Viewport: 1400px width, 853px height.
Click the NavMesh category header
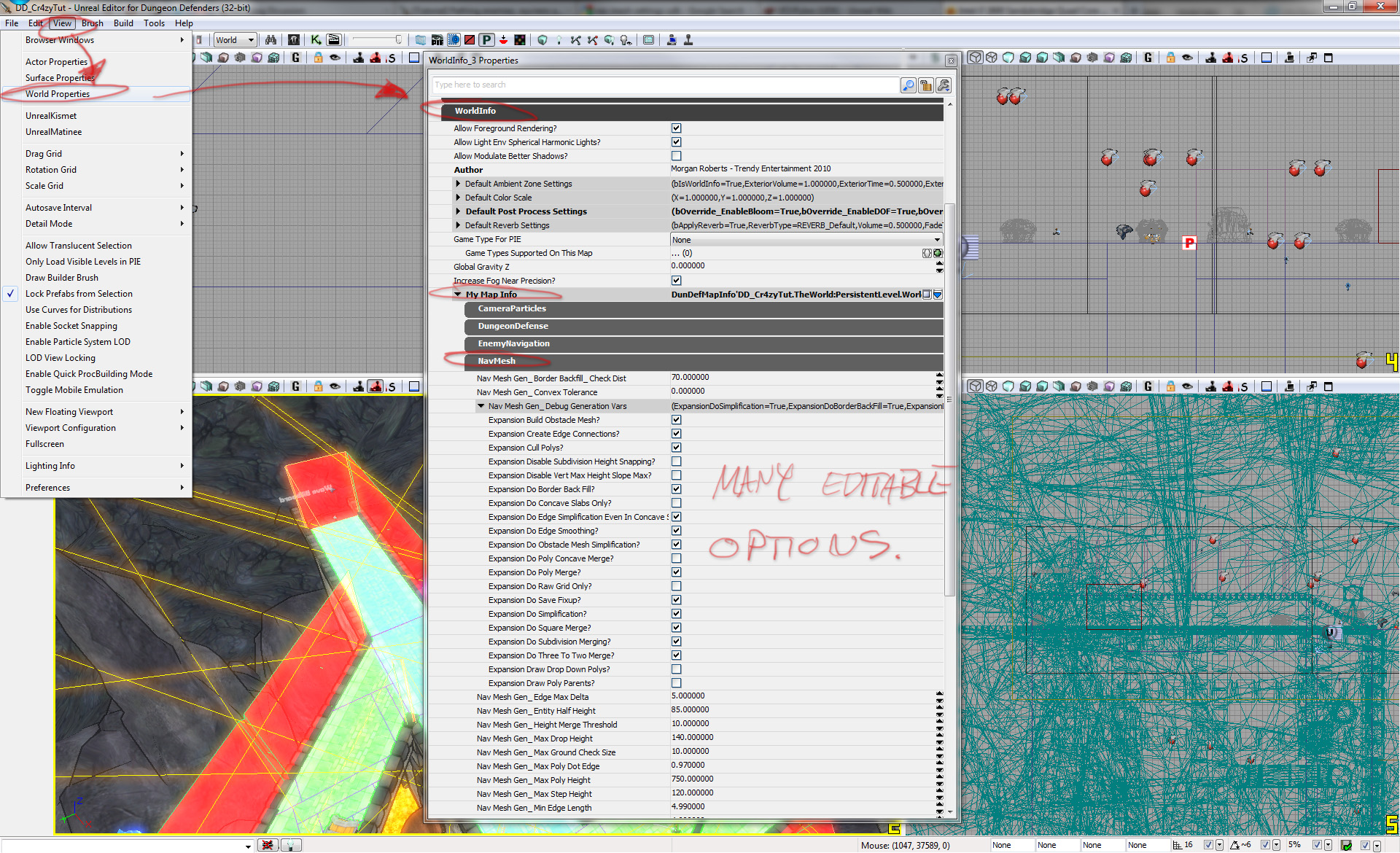[x=704, y=361]
